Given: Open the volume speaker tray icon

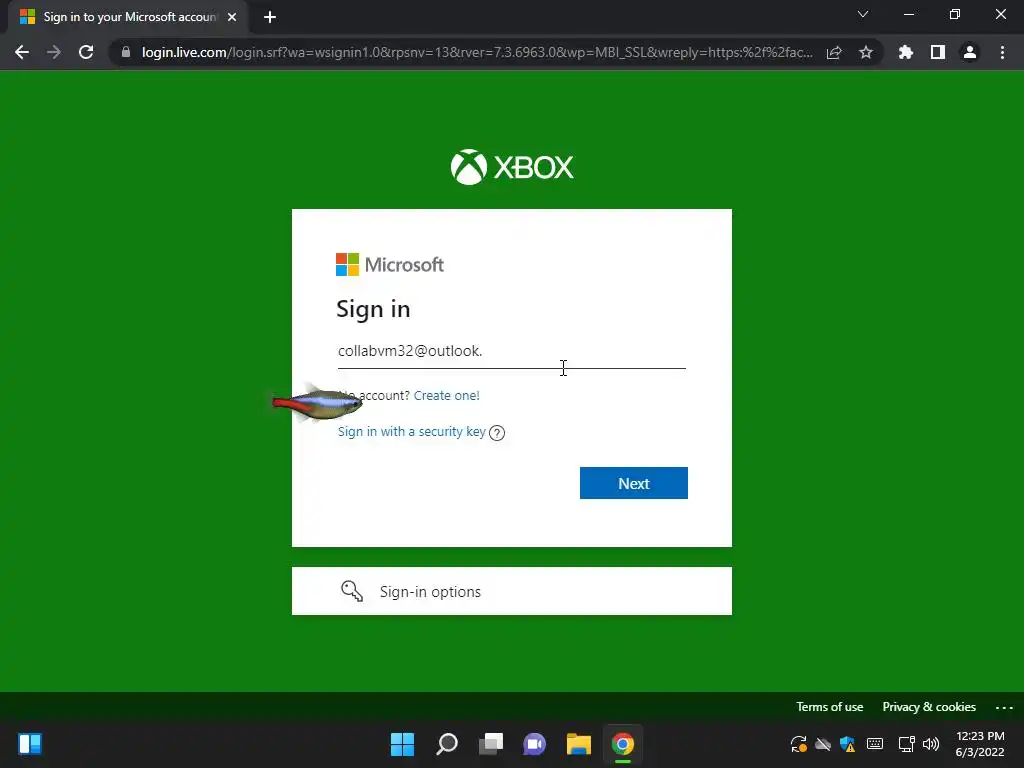Looking at the screenshot, I should (x=931, y=744).
